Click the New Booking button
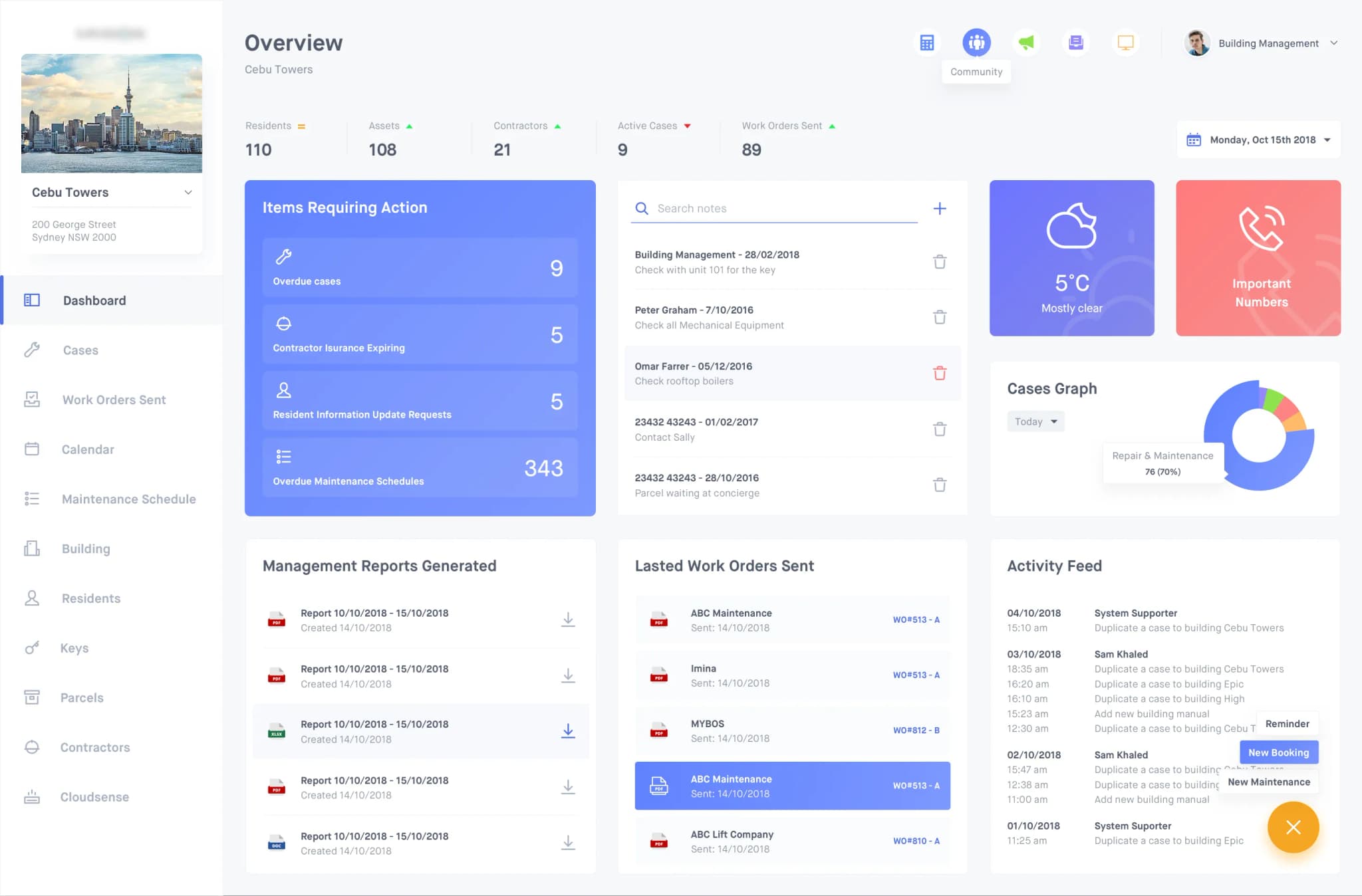Screen dimensions: 1362x896 coord(1278,752)
